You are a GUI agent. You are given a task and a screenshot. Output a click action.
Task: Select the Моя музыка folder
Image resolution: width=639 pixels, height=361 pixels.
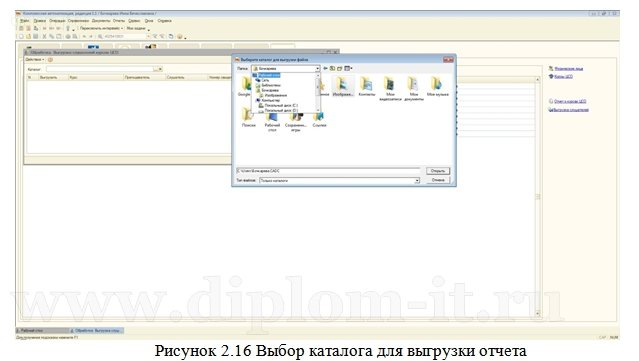(x=437, y=86)
